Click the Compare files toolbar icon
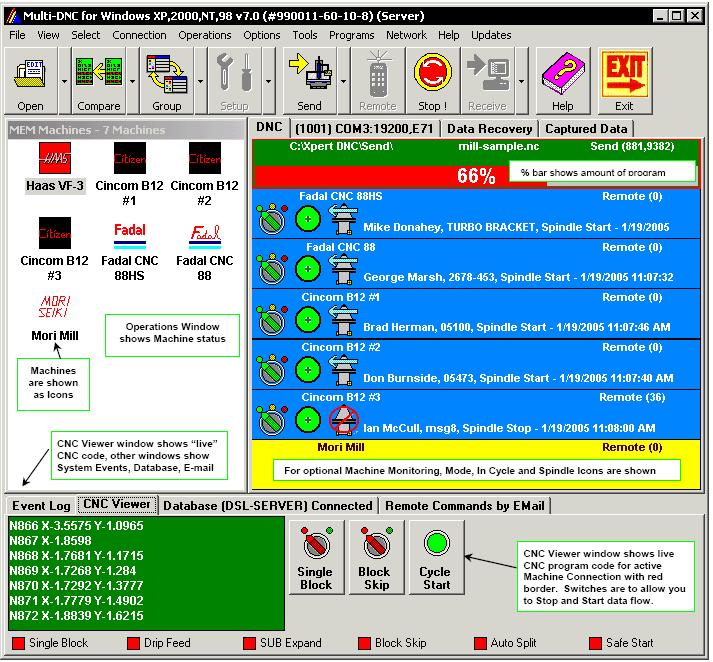The image size is (713, 662). 98,80
